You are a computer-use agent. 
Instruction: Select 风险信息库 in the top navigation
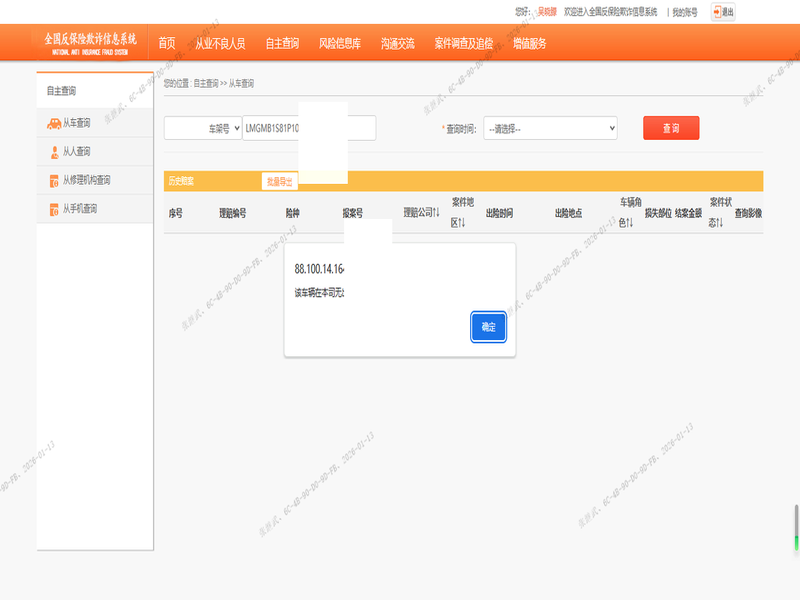pyautogui.click(x=339, y=43)
